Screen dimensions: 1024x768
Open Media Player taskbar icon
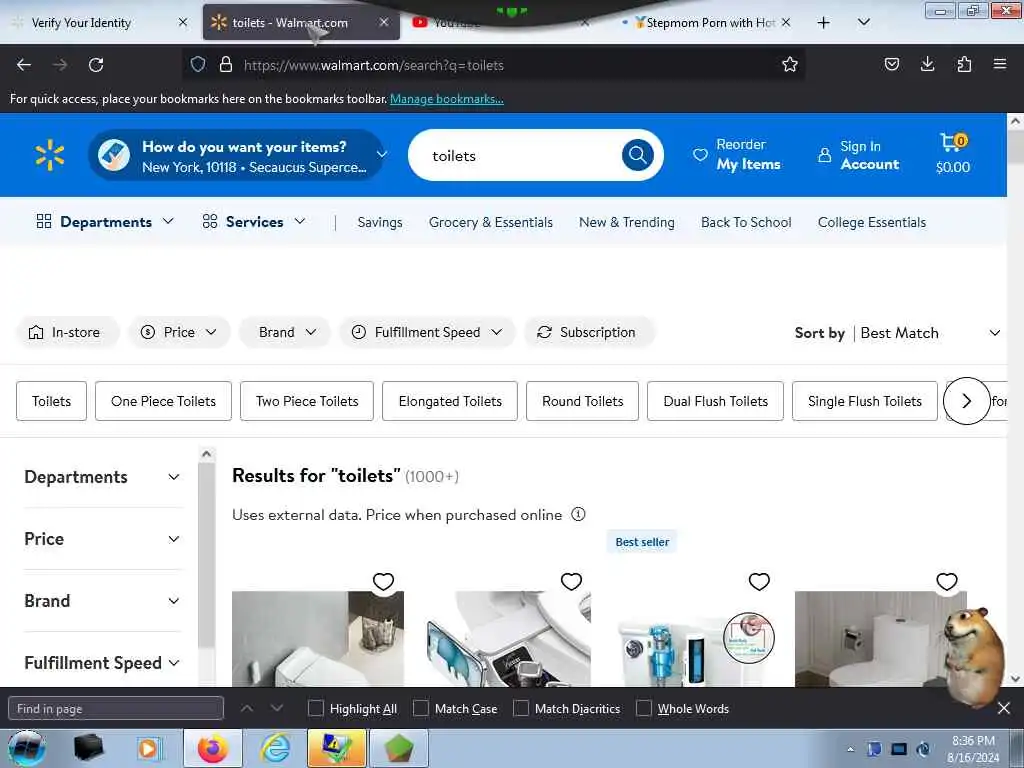148,748
